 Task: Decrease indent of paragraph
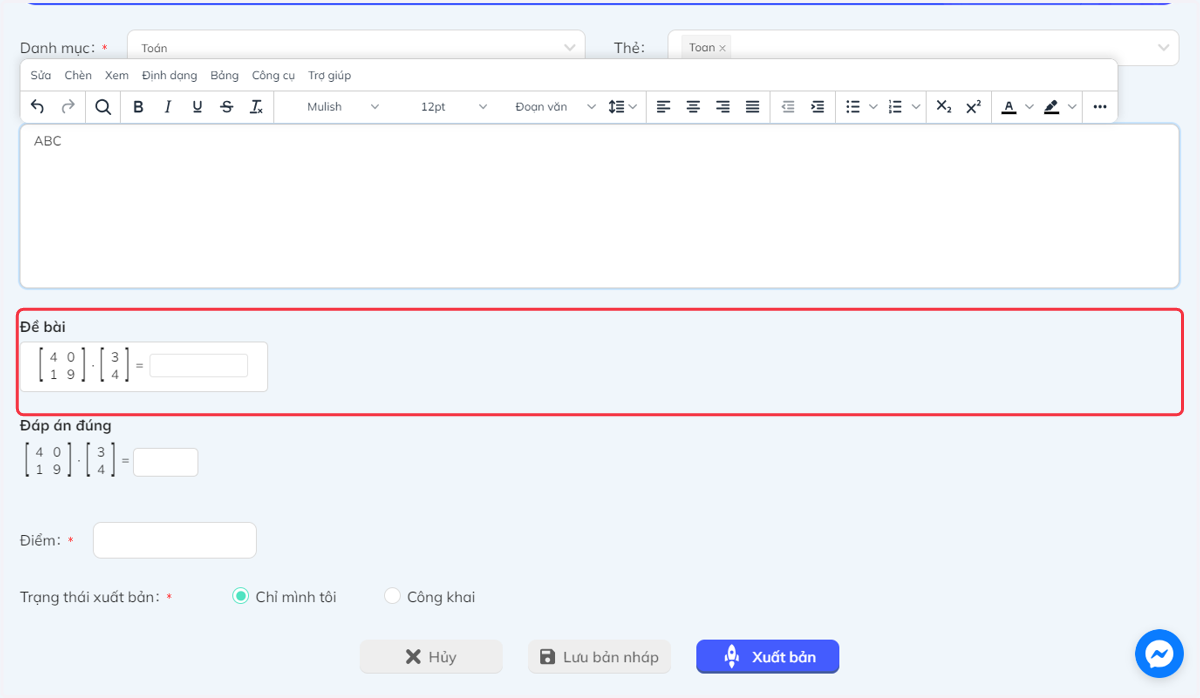pyautogui.click(x=788, y=107)
